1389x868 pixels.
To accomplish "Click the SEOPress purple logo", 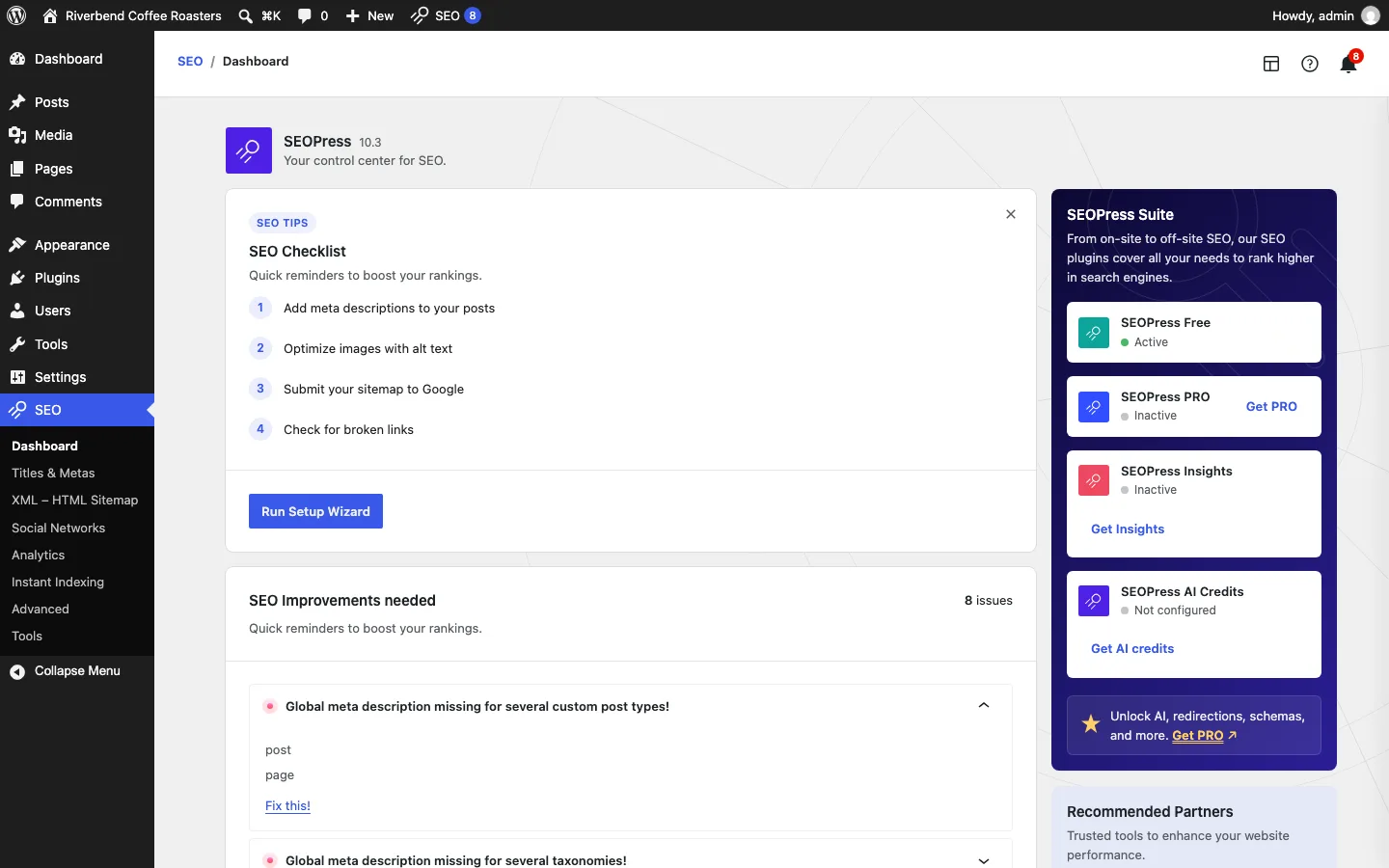I will (249, 150).
